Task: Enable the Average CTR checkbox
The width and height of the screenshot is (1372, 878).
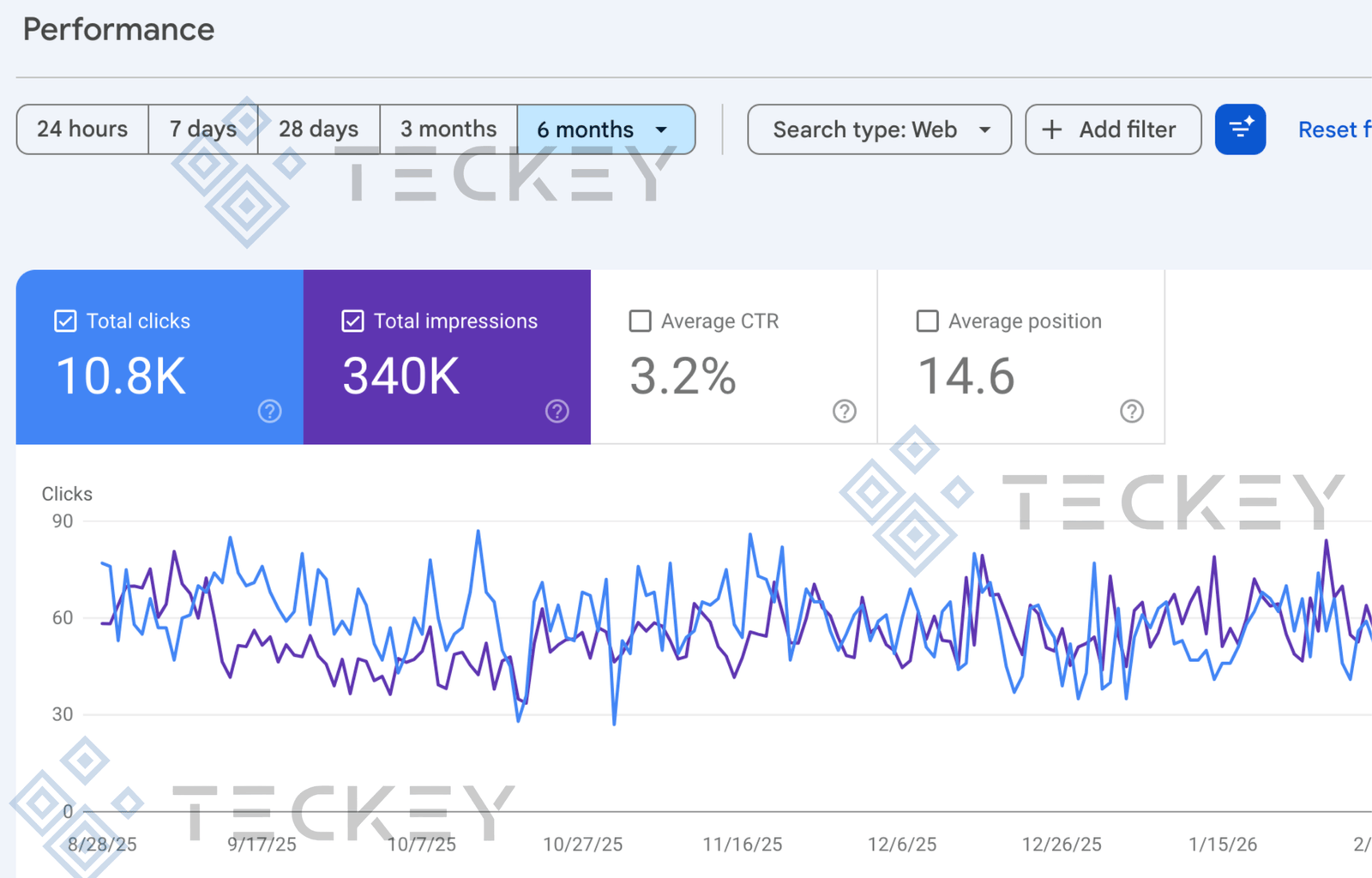Action: click(x=640, y=321)
